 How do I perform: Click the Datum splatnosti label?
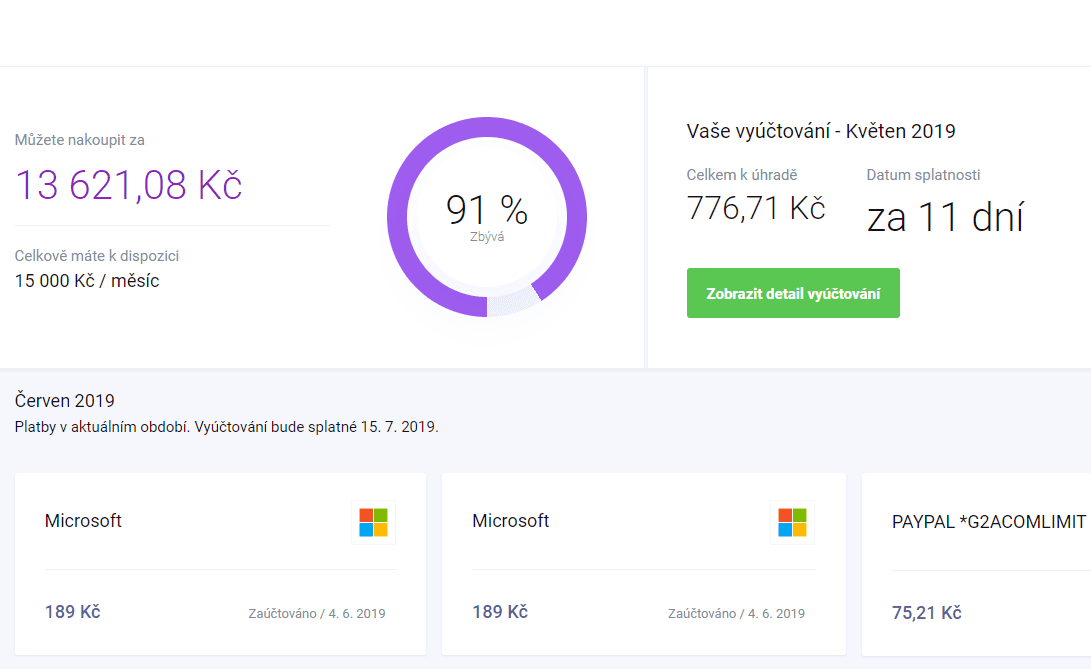pos(923,175)
